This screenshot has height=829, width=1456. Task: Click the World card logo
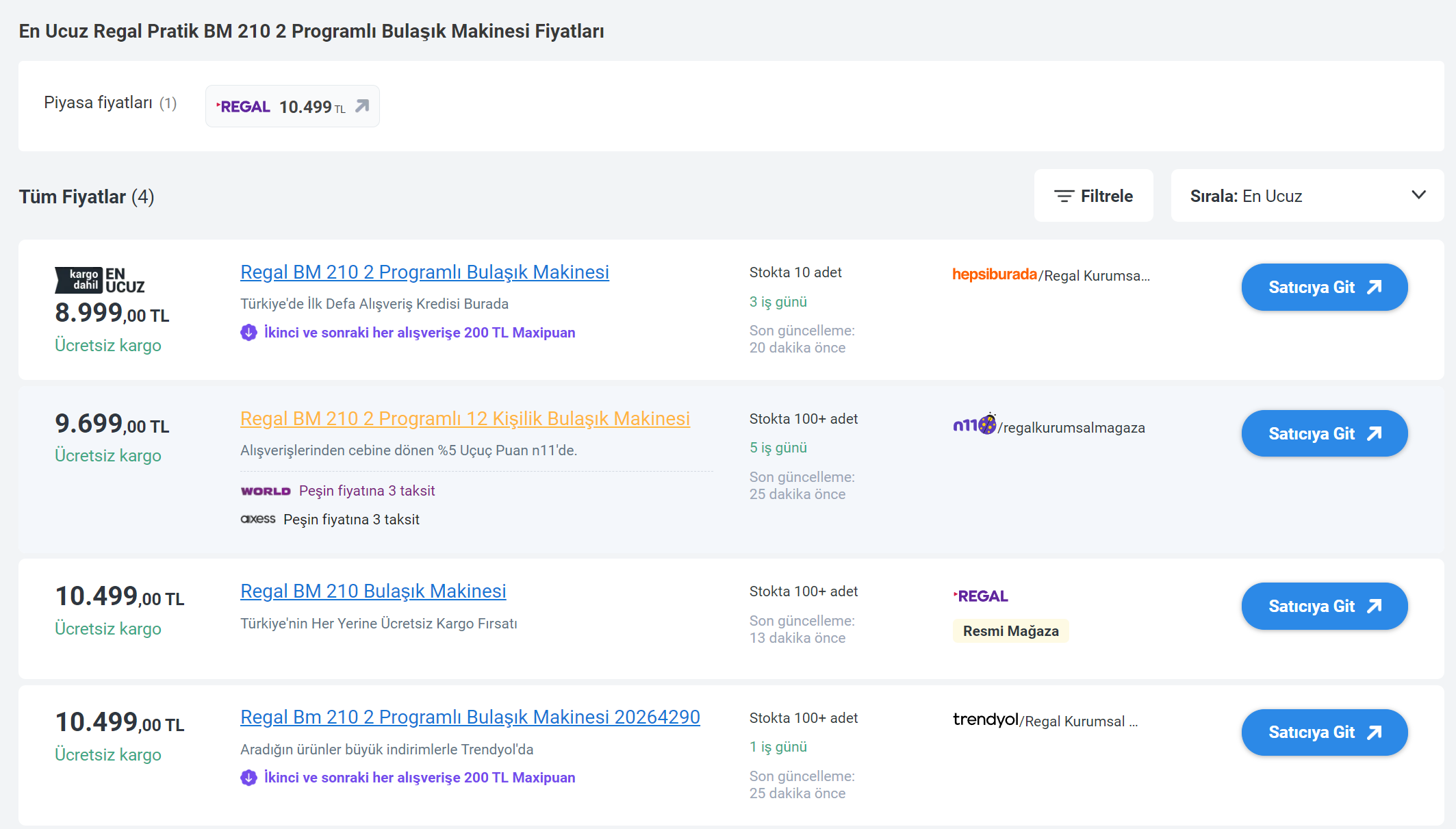click(x=266, y=491)
